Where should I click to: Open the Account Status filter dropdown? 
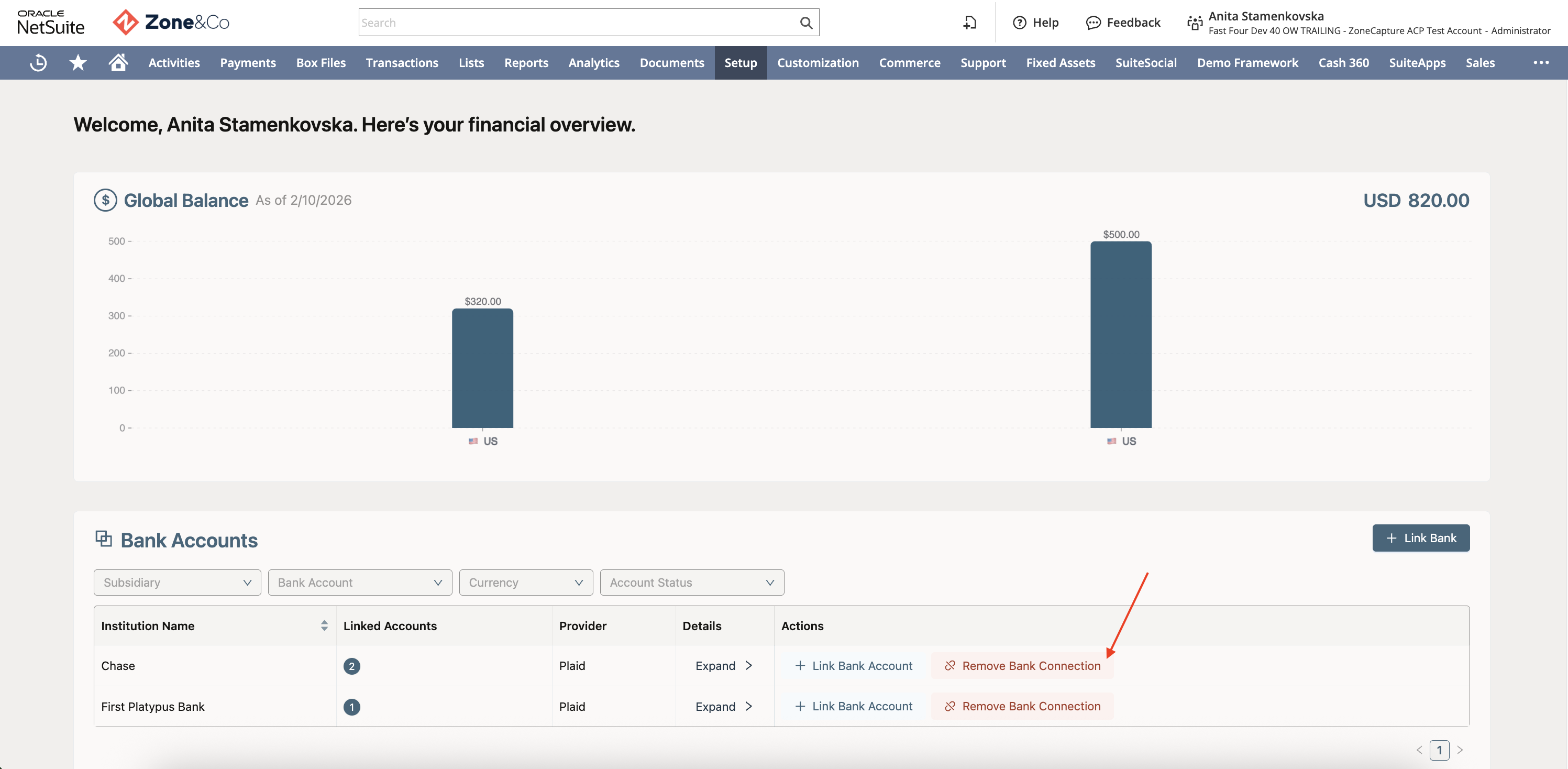pos(692,583)
